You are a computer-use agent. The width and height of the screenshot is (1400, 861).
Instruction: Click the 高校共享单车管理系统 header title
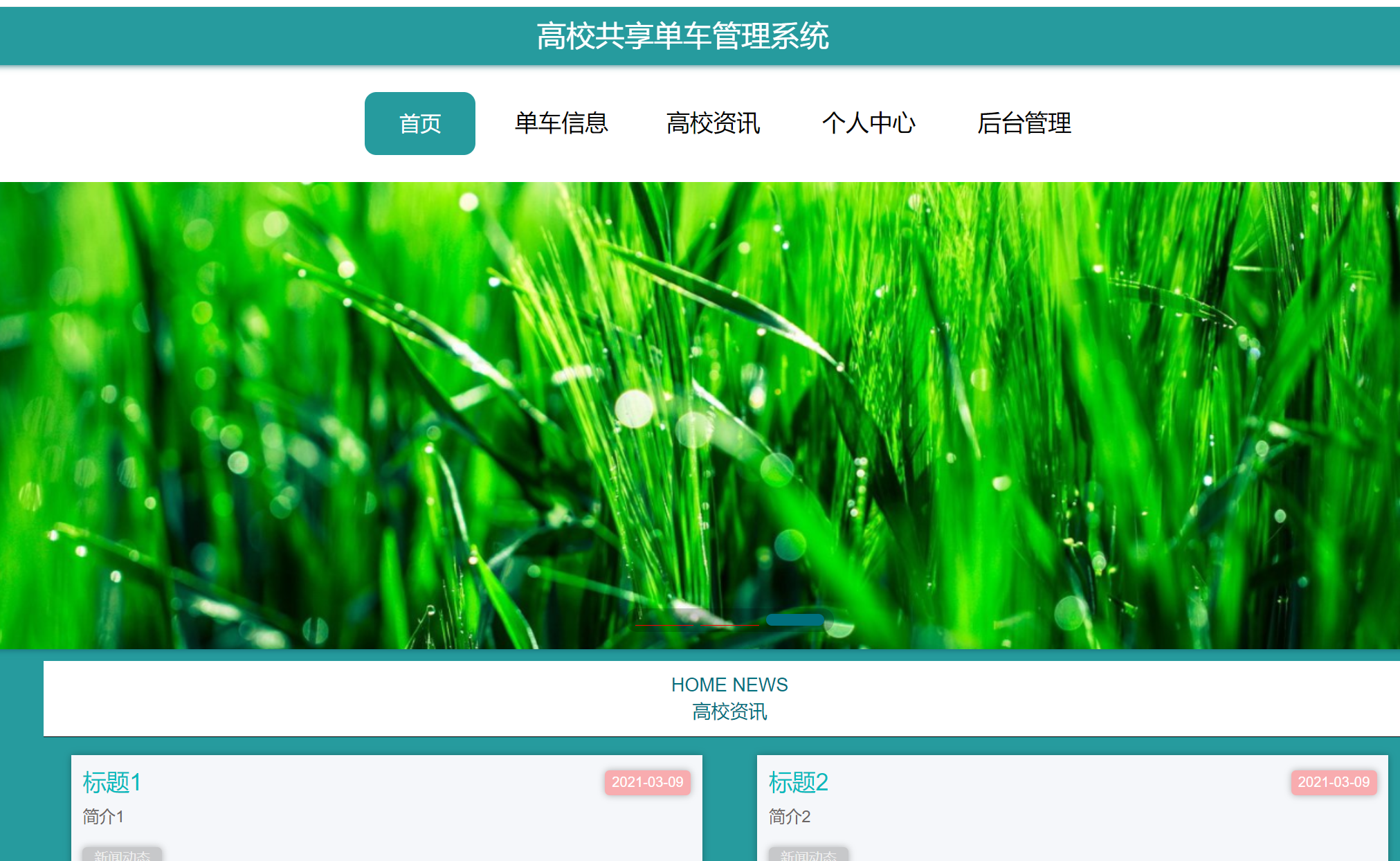[x=682, y=36]
